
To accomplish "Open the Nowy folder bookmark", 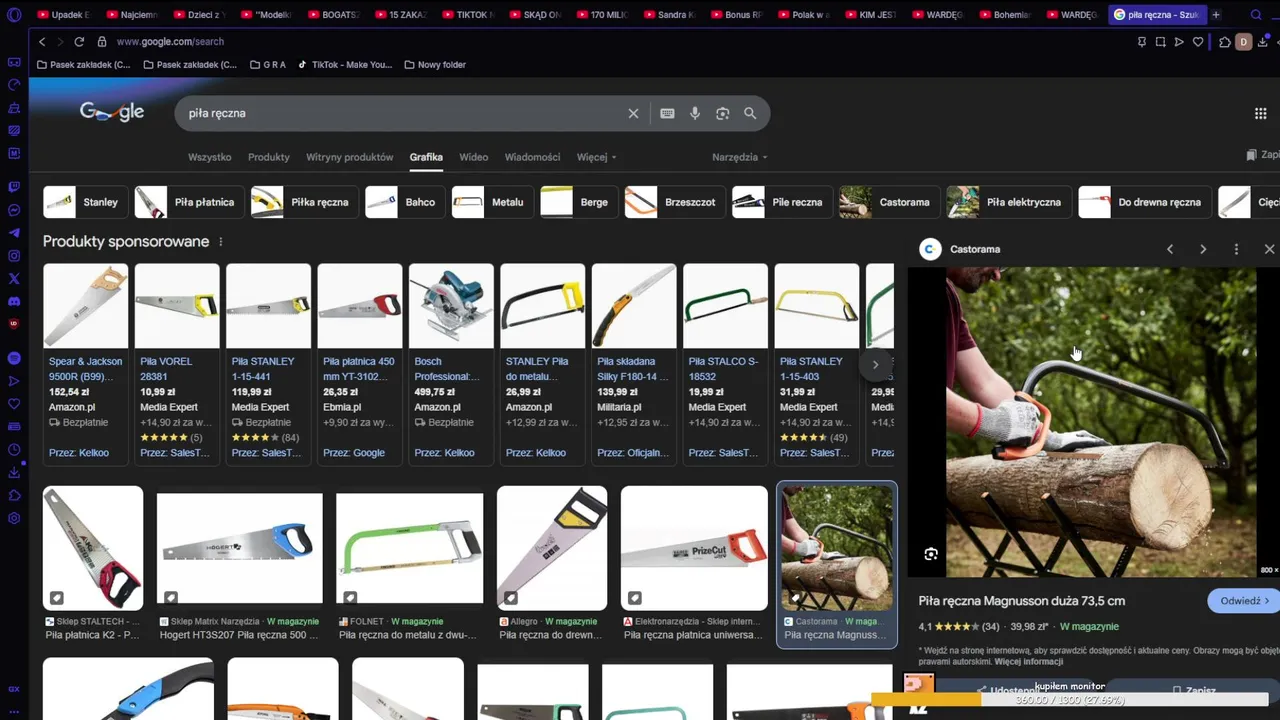I will 435,65.
